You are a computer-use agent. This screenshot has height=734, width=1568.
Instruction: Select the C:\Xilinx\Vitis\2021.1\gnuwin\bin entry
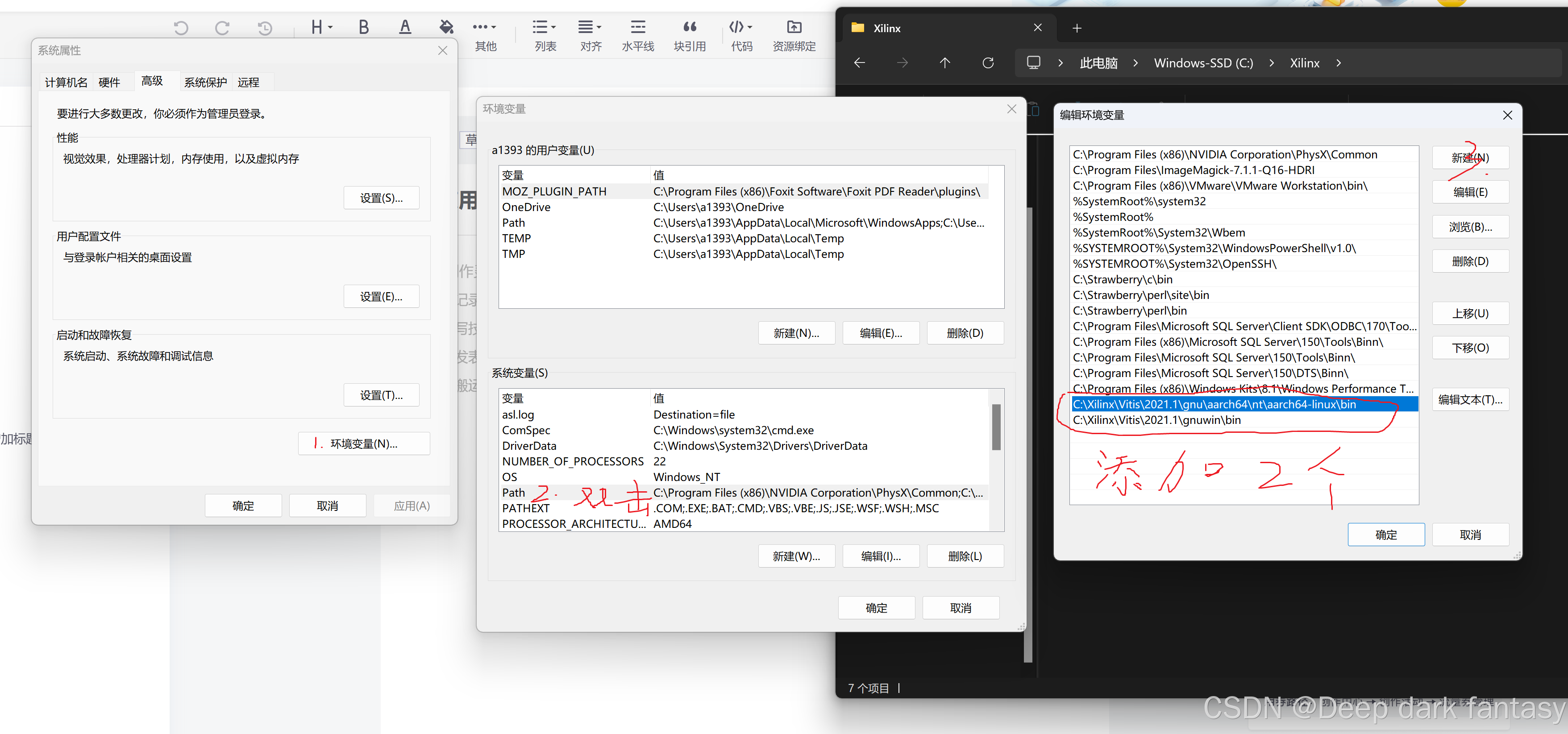(1156, 420)
